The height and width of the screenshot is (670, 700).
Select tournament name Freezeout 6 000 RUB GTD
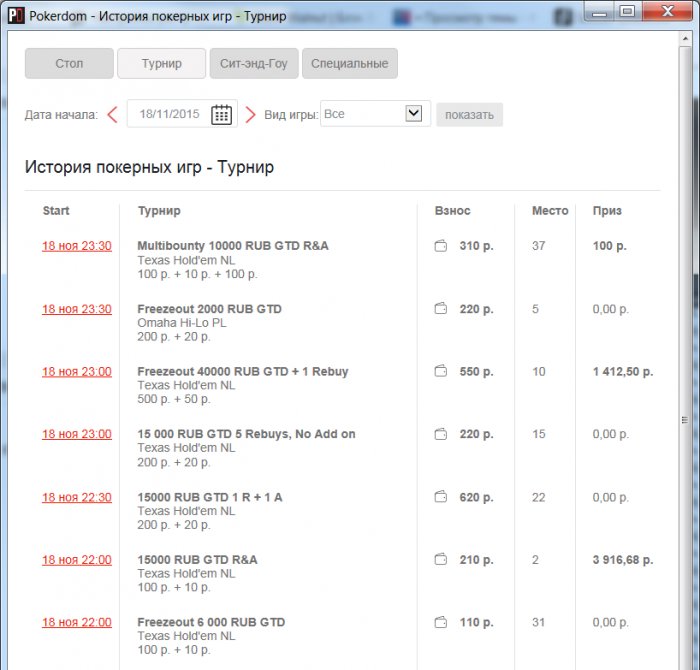[211, 622]
